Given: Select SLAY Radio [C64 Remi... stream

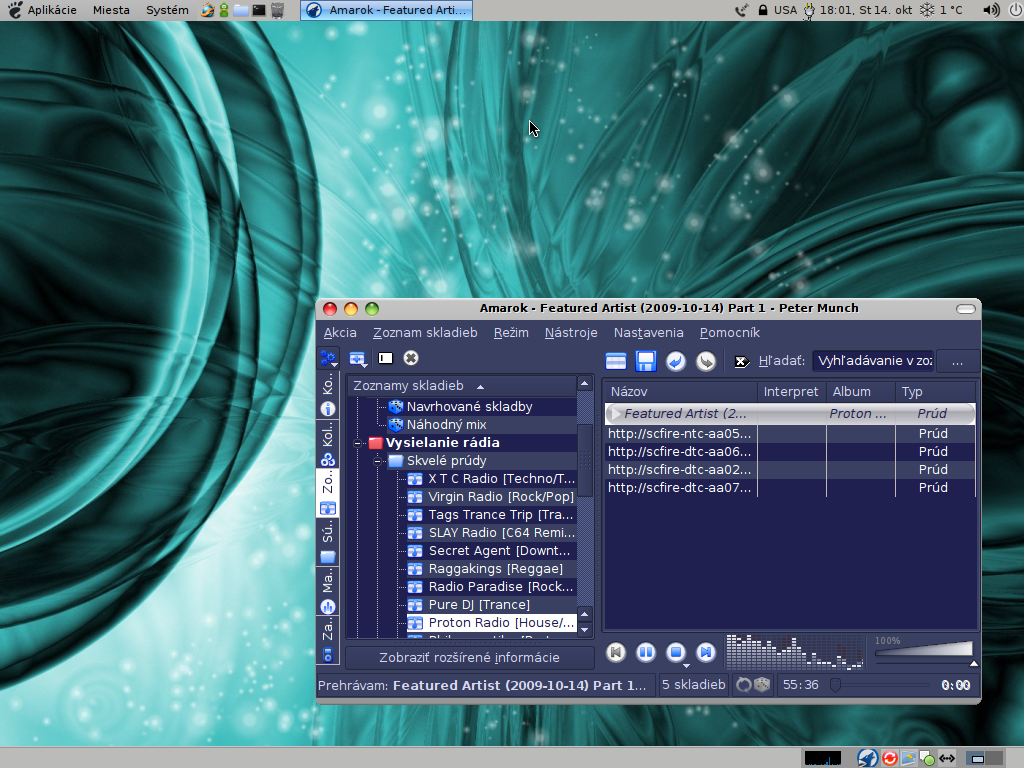Looking at the screenshot, I should [492, 533].
